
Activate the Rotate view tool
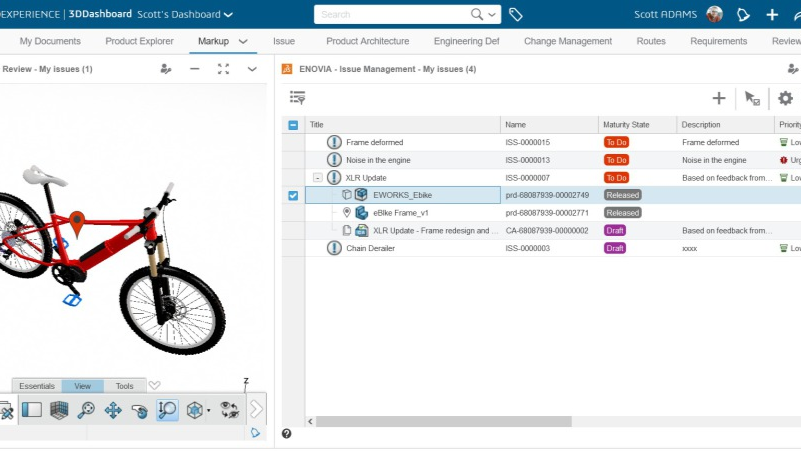[140, 409]
